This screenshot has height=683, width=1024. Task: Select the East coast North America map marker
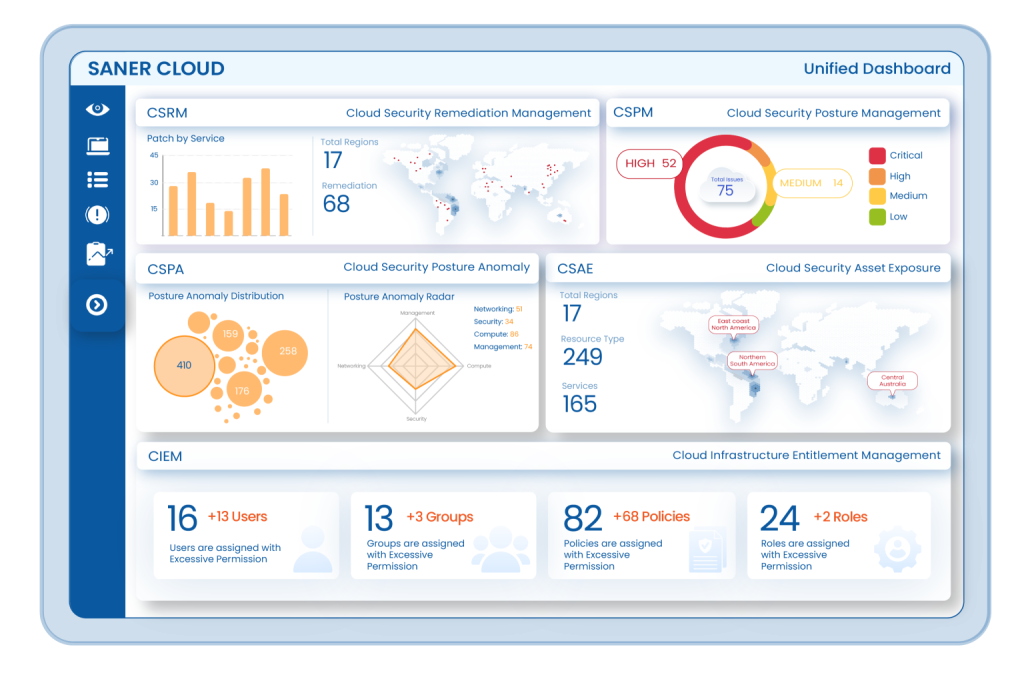(733, 325)
